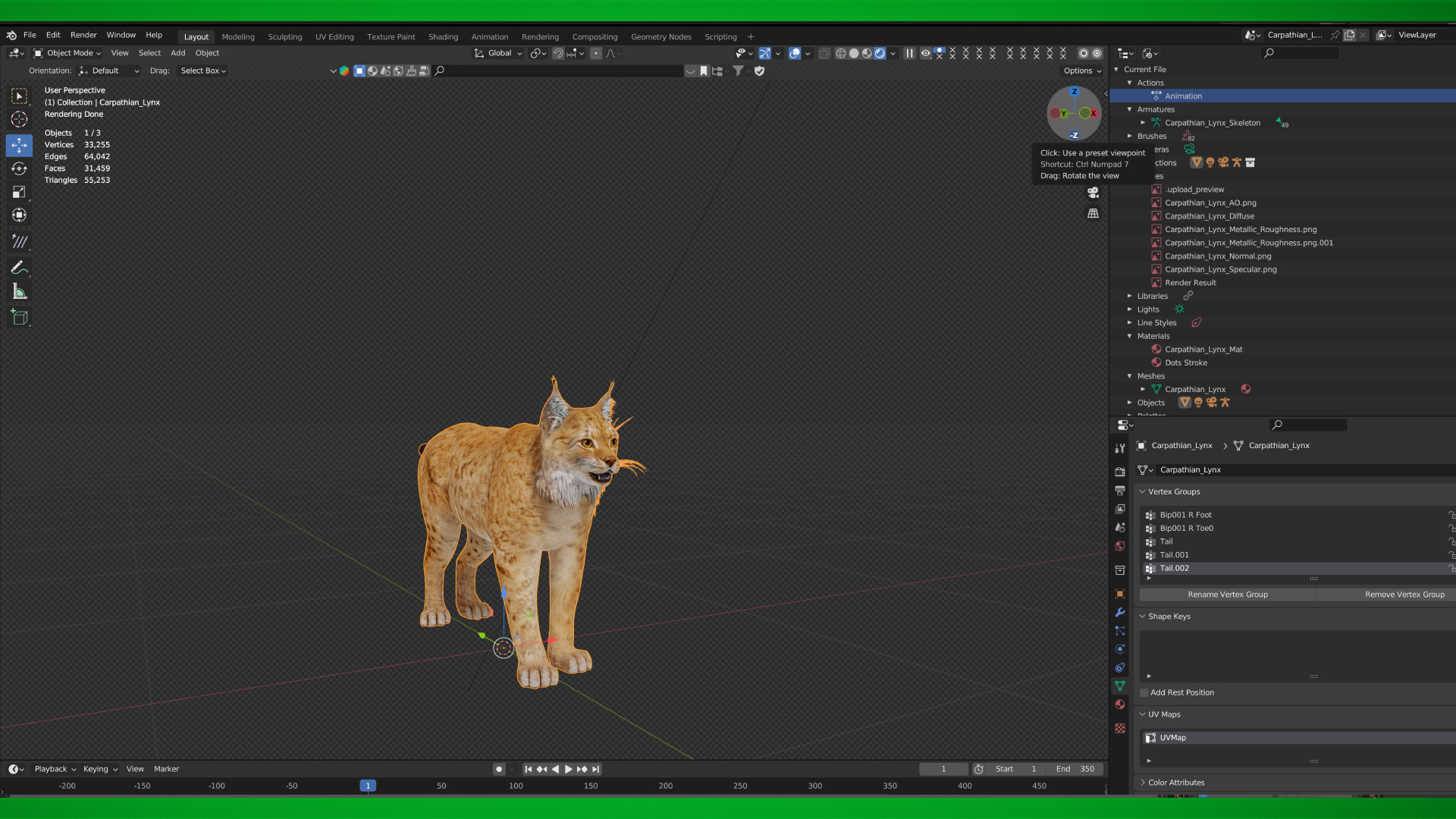Choose the Rotate tool
Screen dimensions: 1456x819
pos(19,168)
